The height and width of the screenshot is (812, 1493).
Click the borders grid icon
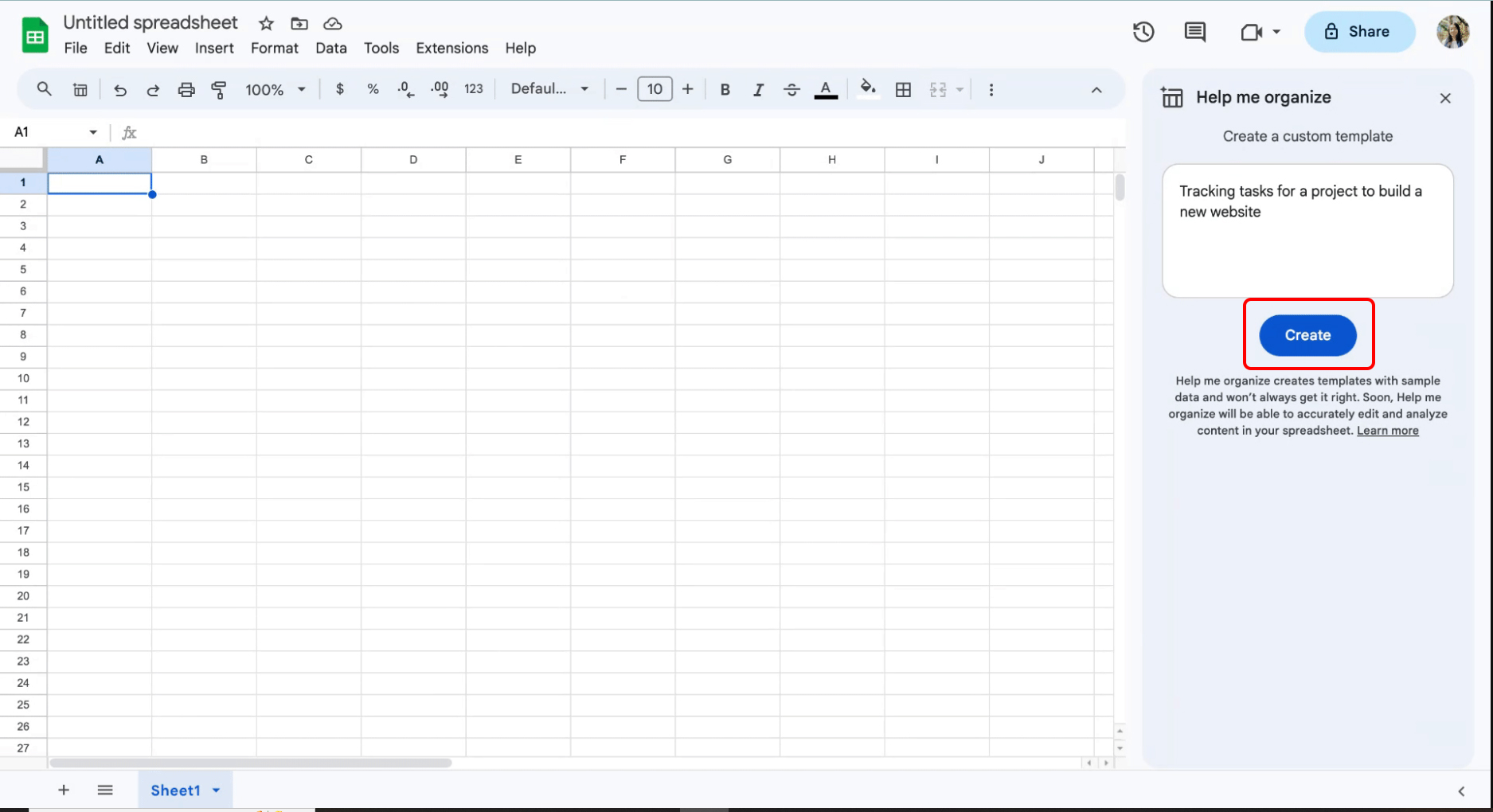click(x=903, y=90)
